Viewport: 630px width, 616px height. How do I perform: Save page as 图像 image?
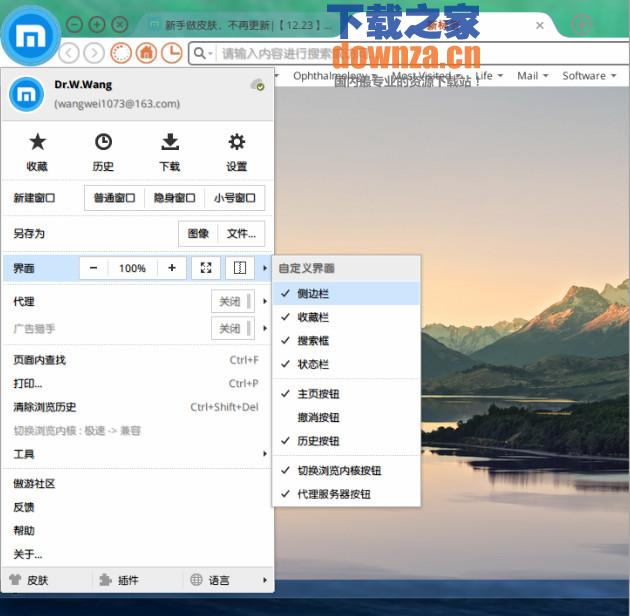[x=198, y=233]
